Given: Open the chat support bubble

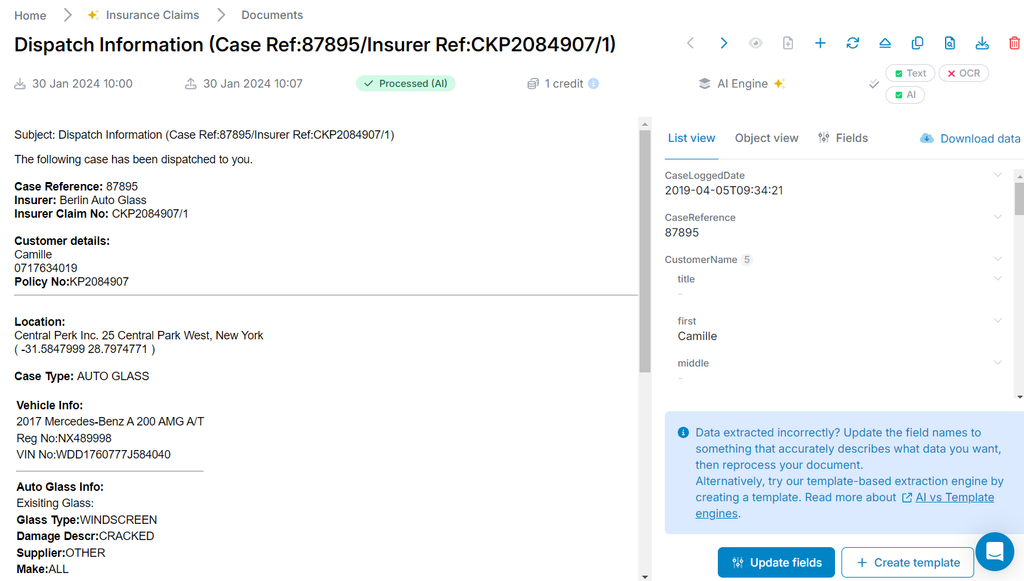Looking at the screenshot, I should [x=994, y=551].
